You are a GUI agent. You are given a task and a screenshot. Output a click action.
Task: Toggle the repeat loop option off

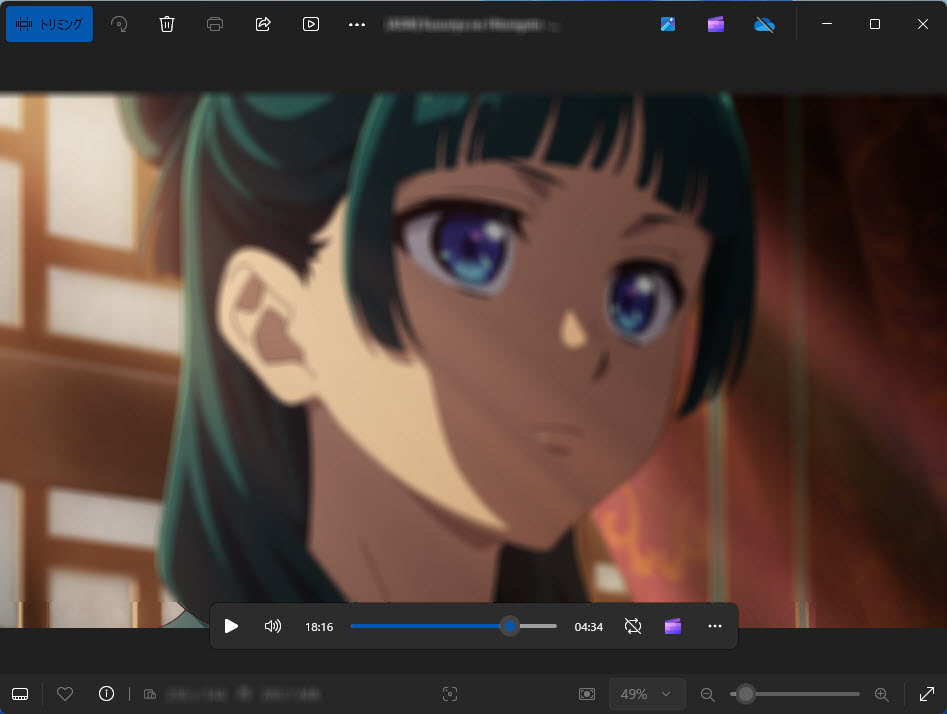tap(632, 626)
